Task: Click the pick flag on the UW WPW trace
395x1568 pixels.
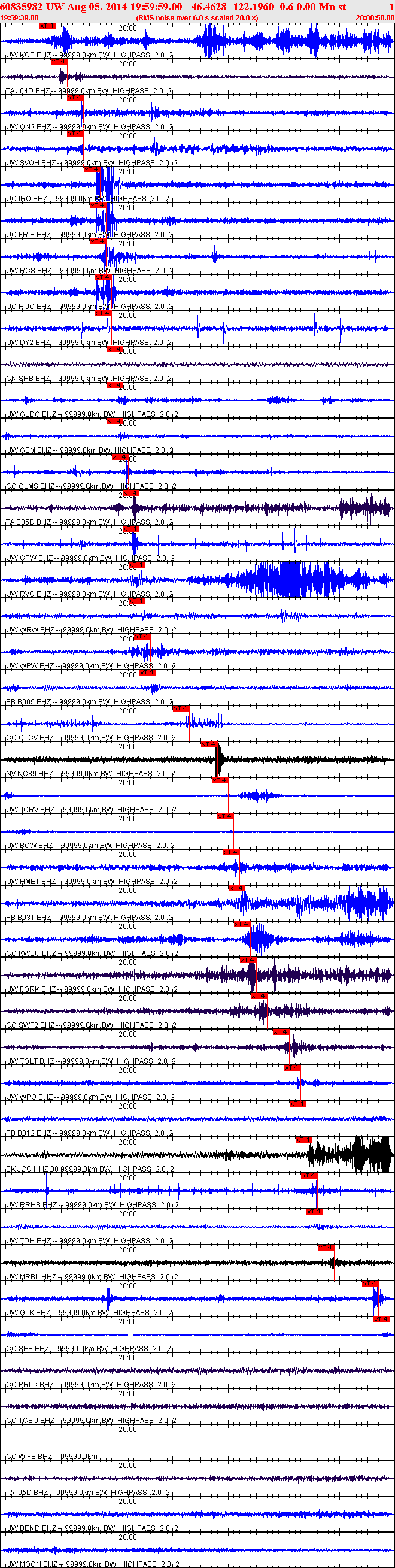Action: point(142,637)
